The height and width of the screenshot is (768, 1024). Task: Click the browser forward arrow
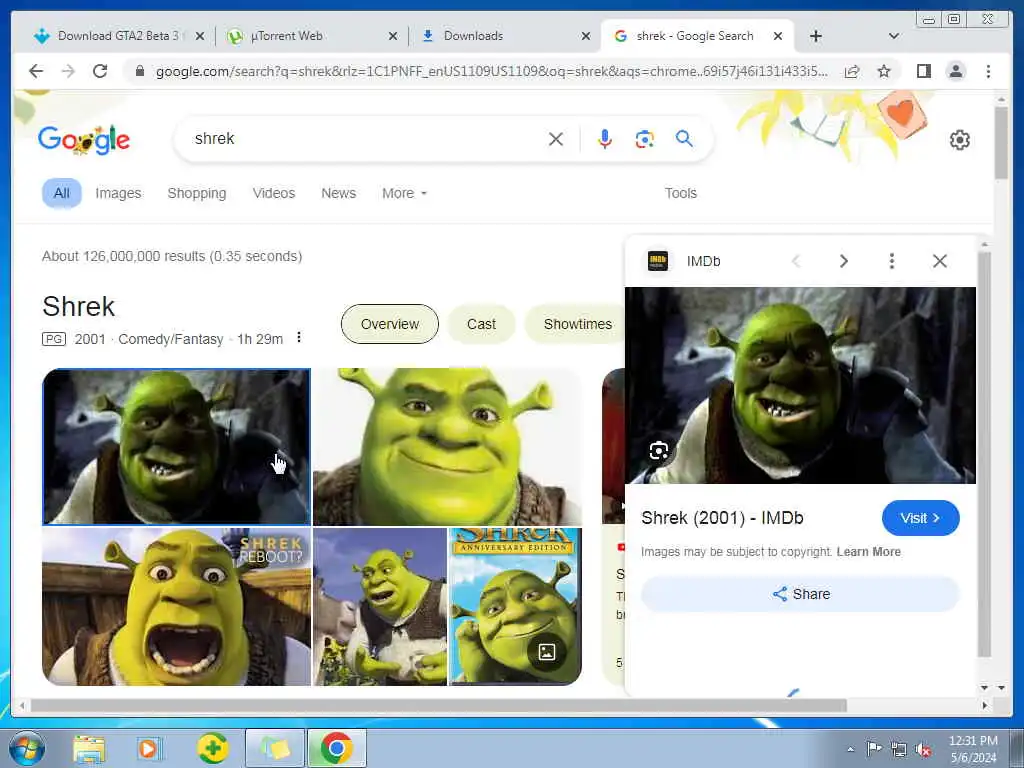coord(68,71)
